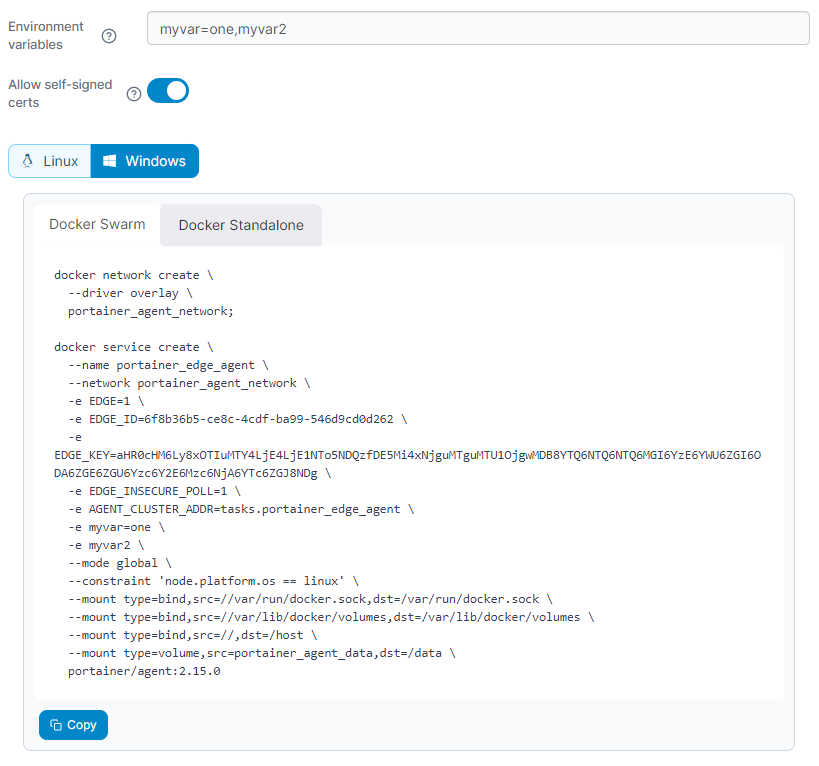Click the 'portainer/agent:2.15.0' image line
Viewport: 819px width, 766px height.
pos(144,671)
